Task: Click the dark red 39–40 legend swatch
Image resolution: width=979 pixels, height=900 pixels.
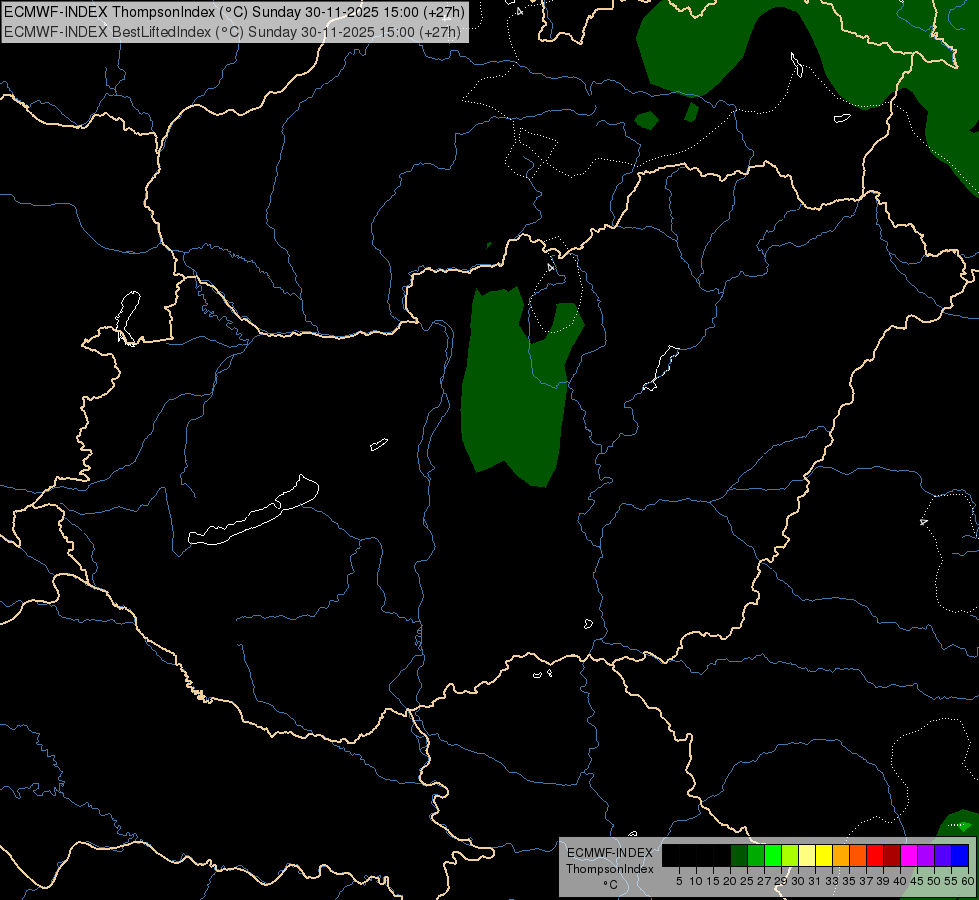Action: click(x=892, y=855)
